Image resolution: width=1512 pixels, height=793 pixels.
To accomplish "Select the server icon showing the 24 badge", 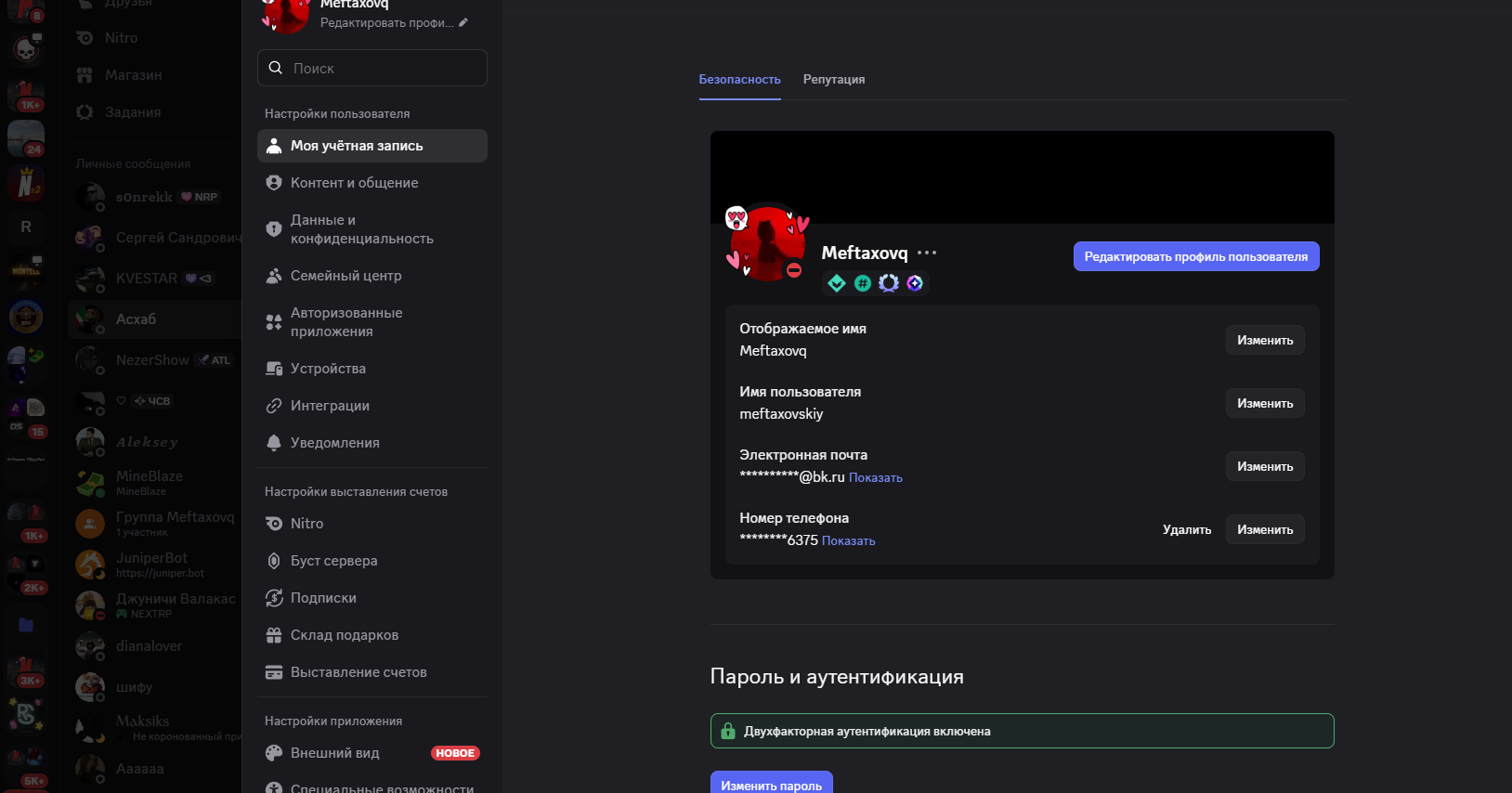I will [x=26, y=138].
